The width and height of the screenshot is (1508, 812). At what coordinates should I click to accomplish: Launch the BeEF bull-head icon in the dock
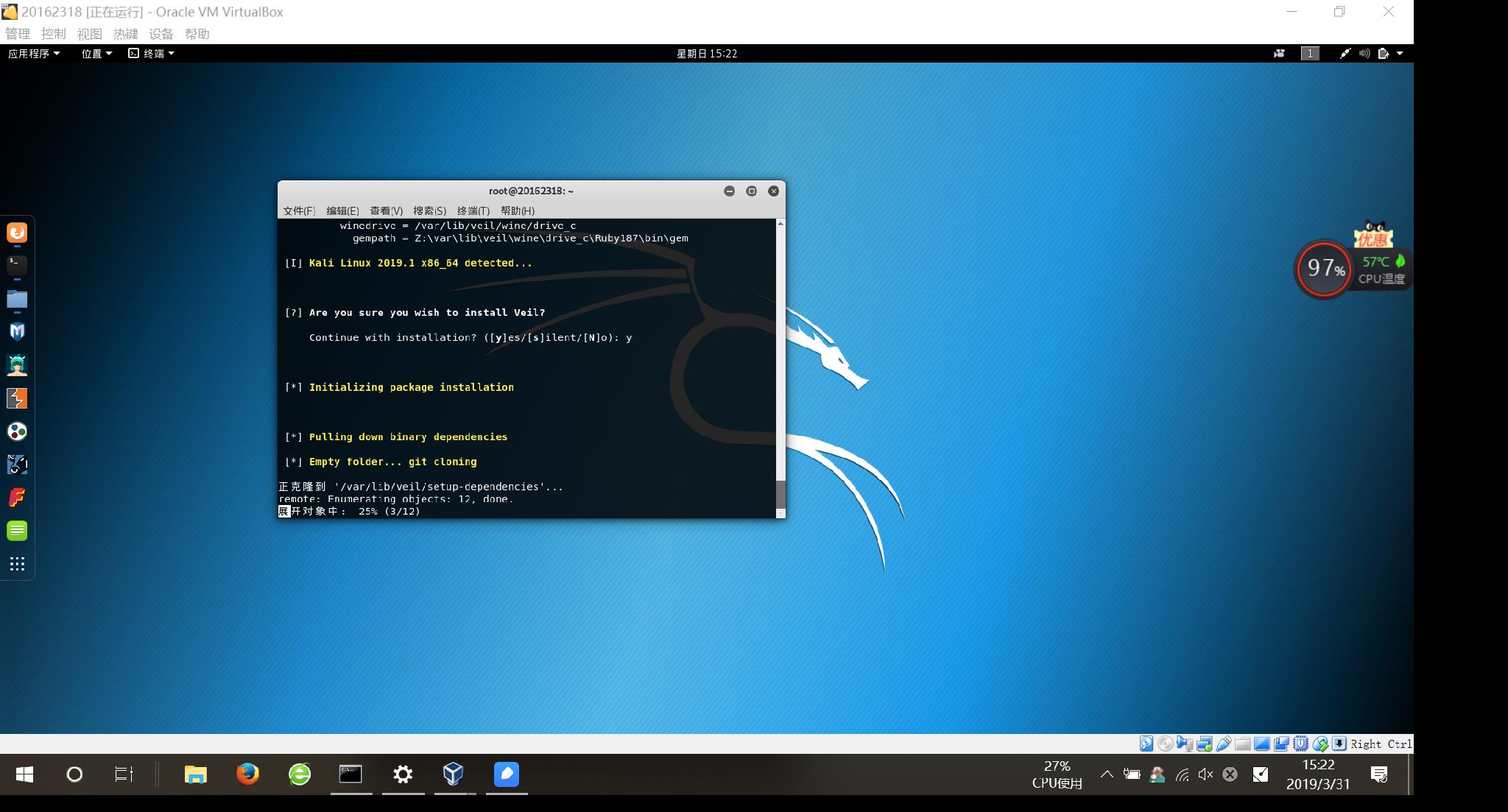tap(17, 465)
